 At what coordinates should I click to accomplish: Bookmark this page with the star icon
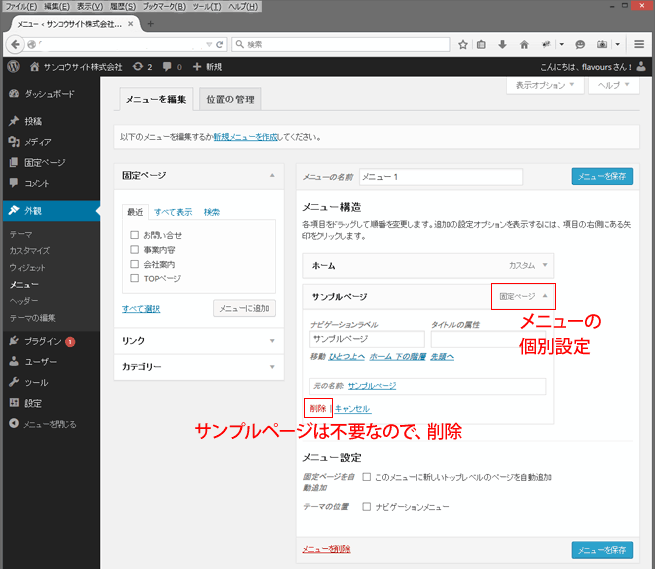pos(462,44)
